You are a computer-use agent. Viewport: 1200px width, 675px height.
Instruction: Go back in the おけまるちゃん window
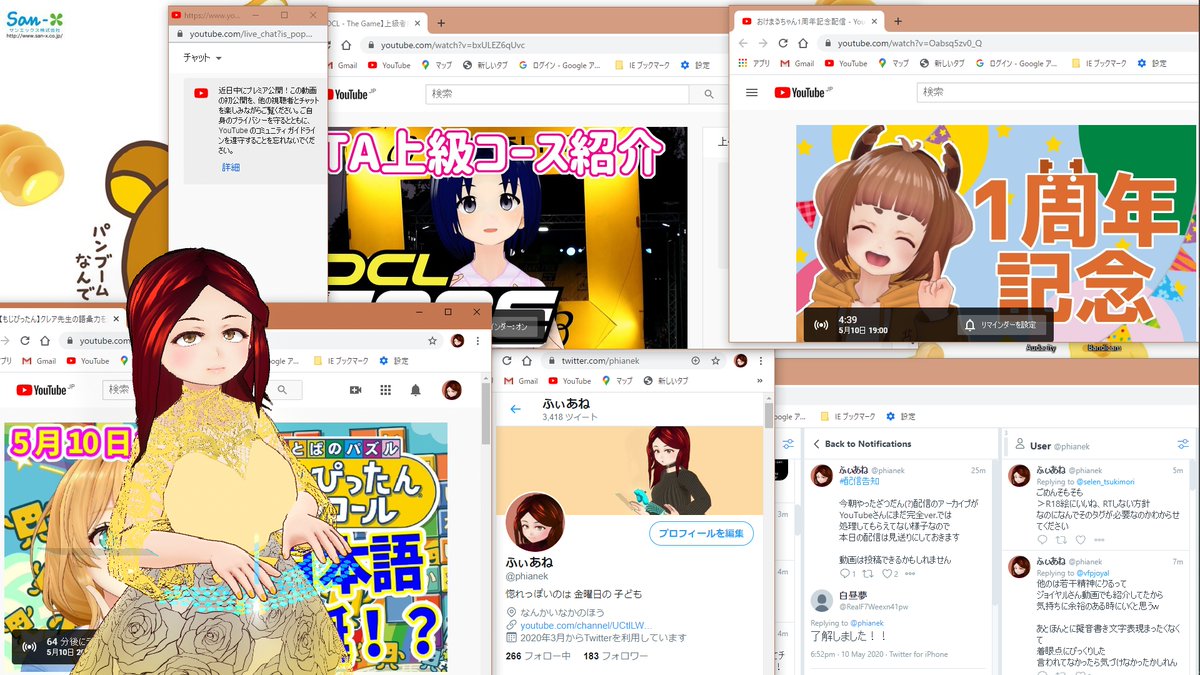pyautogui.click(x=742, y=43)
